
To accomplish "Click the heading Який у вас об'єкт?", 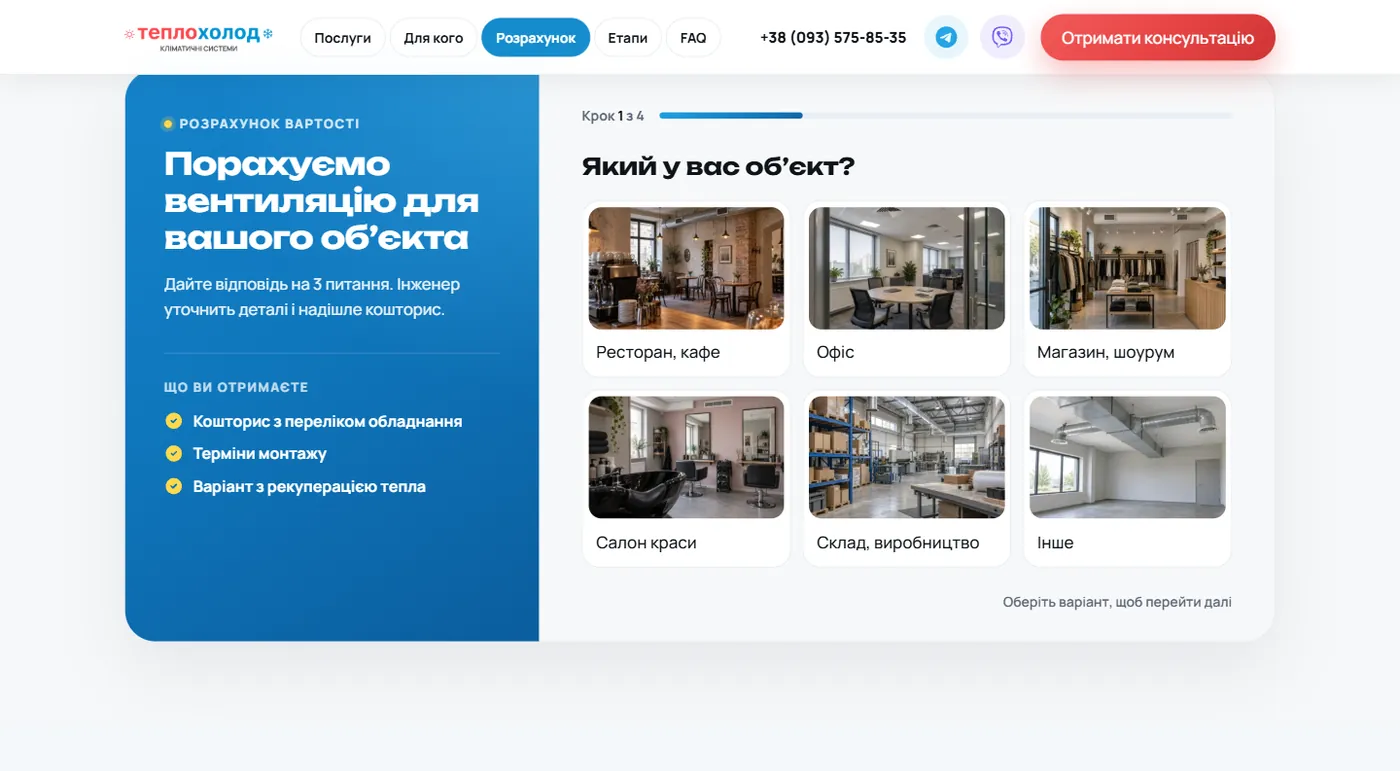I will point(718,166).
